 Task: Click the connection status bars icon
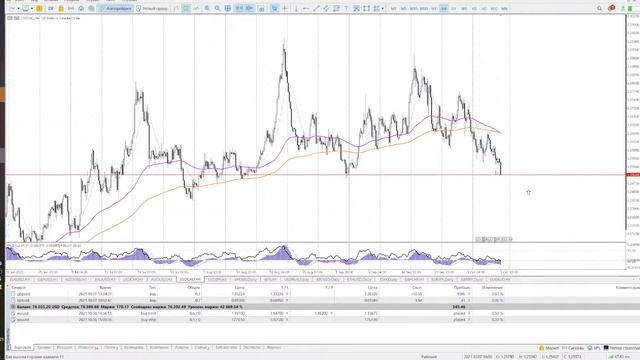(x=611, y=357)
